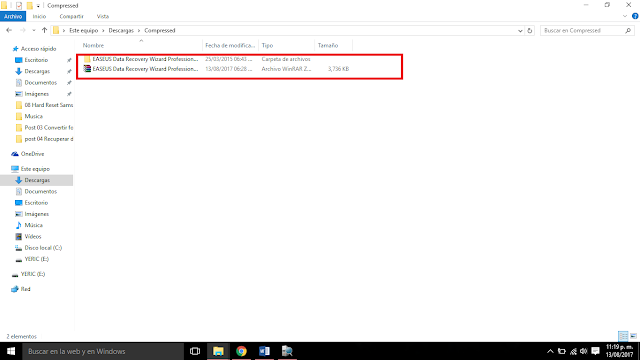This screenshot has height=360, width=640.
Task: Click new folder quick access icon
Action: tap(29, 6)
